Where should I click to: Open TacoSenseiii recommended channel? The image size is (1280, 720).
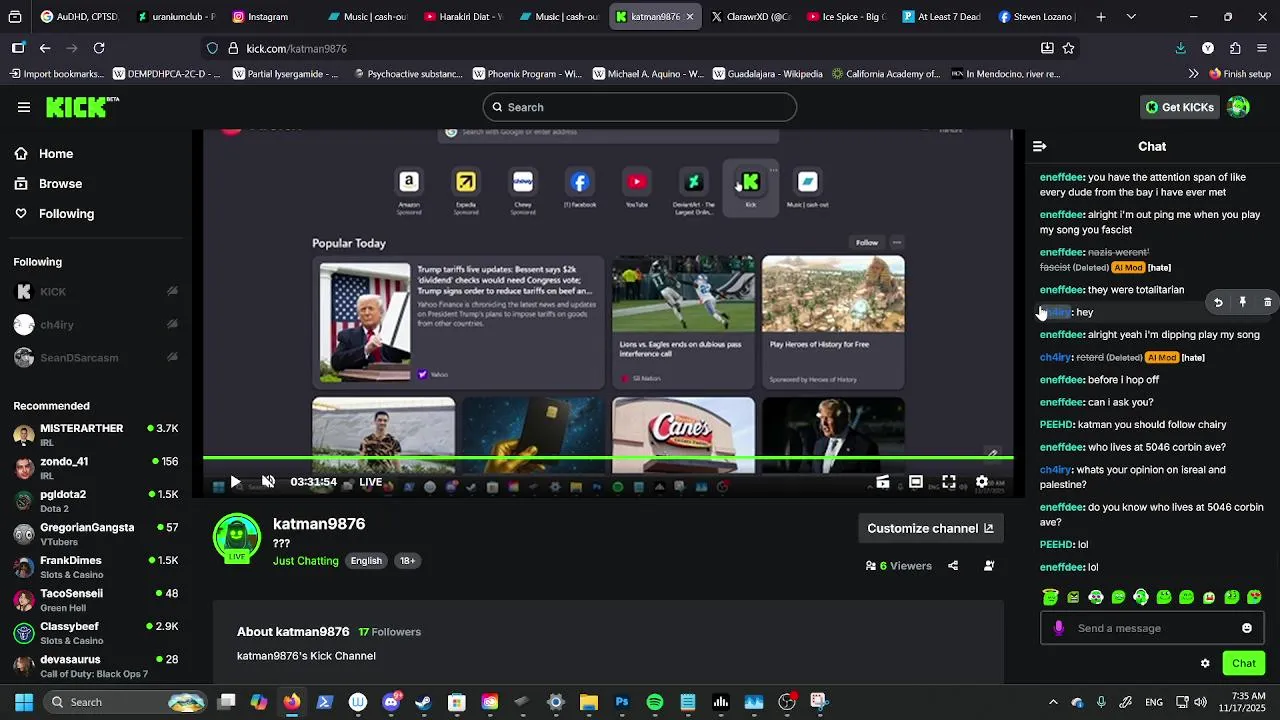pos(96,599)
